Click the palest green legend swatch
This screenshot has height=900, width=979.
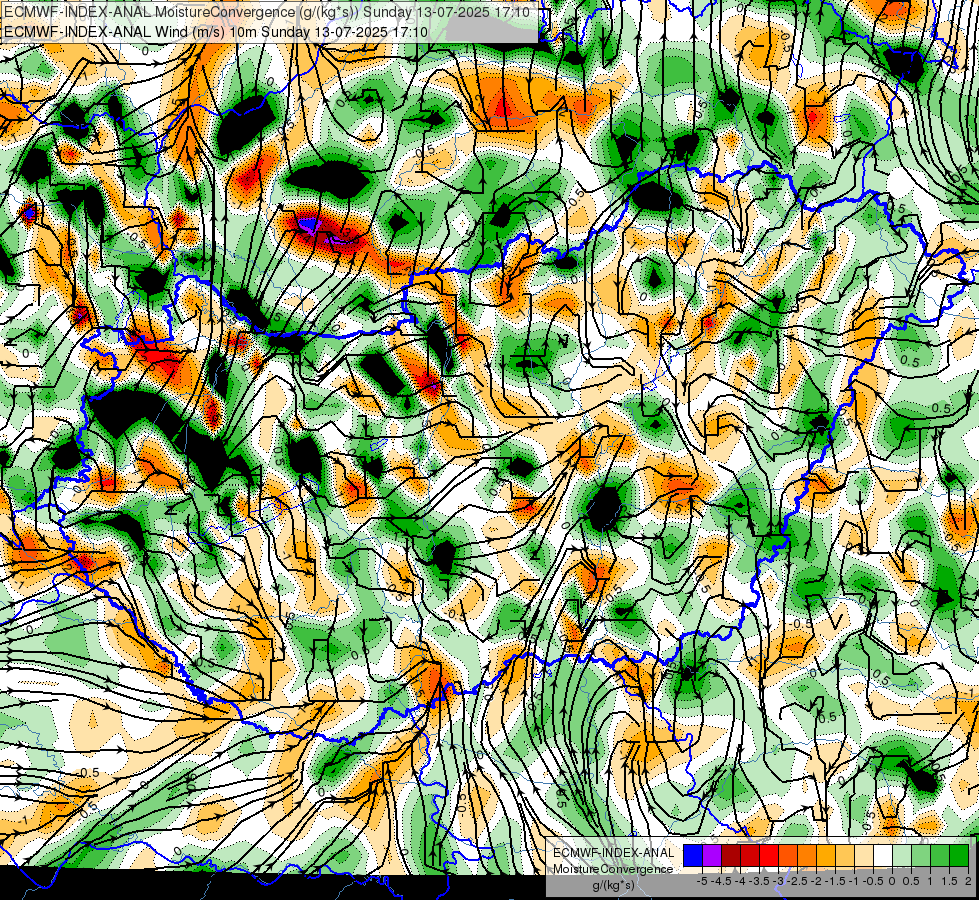[902, 856]
